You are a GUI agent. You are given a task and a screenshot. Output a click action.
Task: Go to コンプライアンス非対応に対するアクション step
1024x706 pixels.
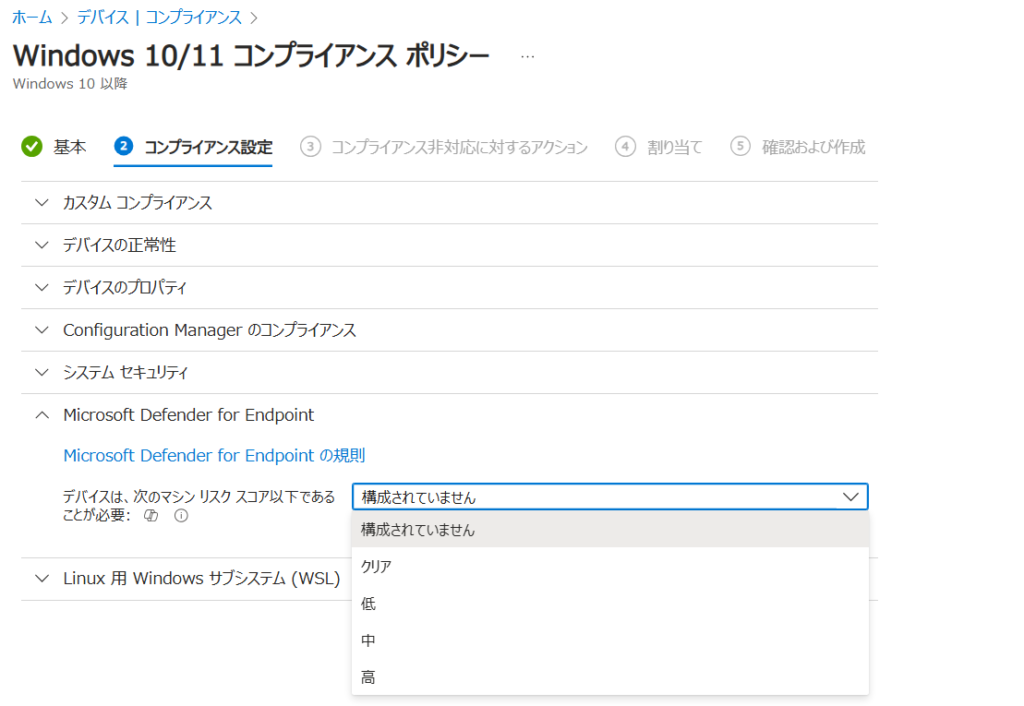pyautogui.click(x=444, y=147)
